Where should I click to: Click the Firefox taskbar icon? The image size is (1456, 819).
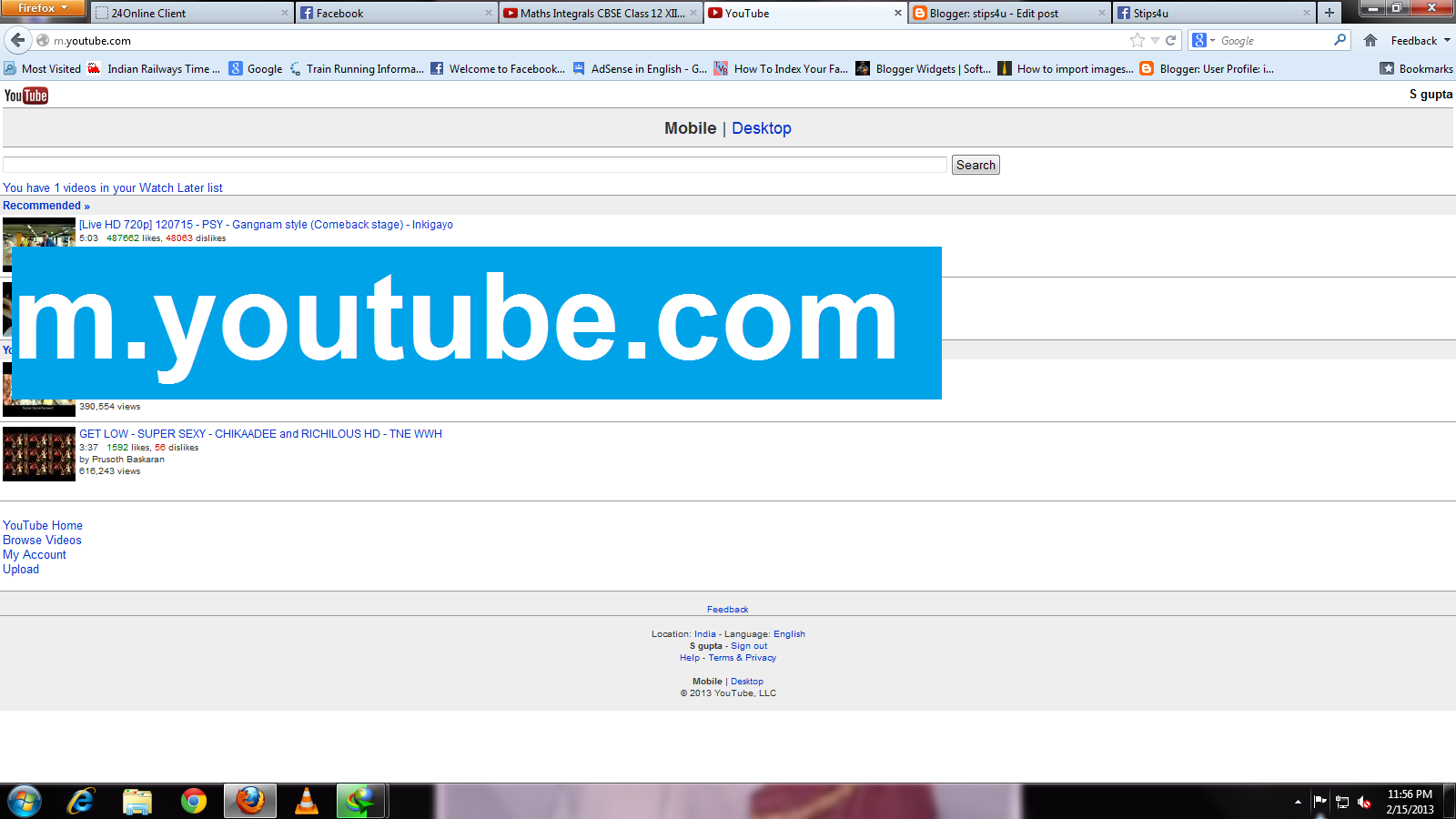[250, 801]
